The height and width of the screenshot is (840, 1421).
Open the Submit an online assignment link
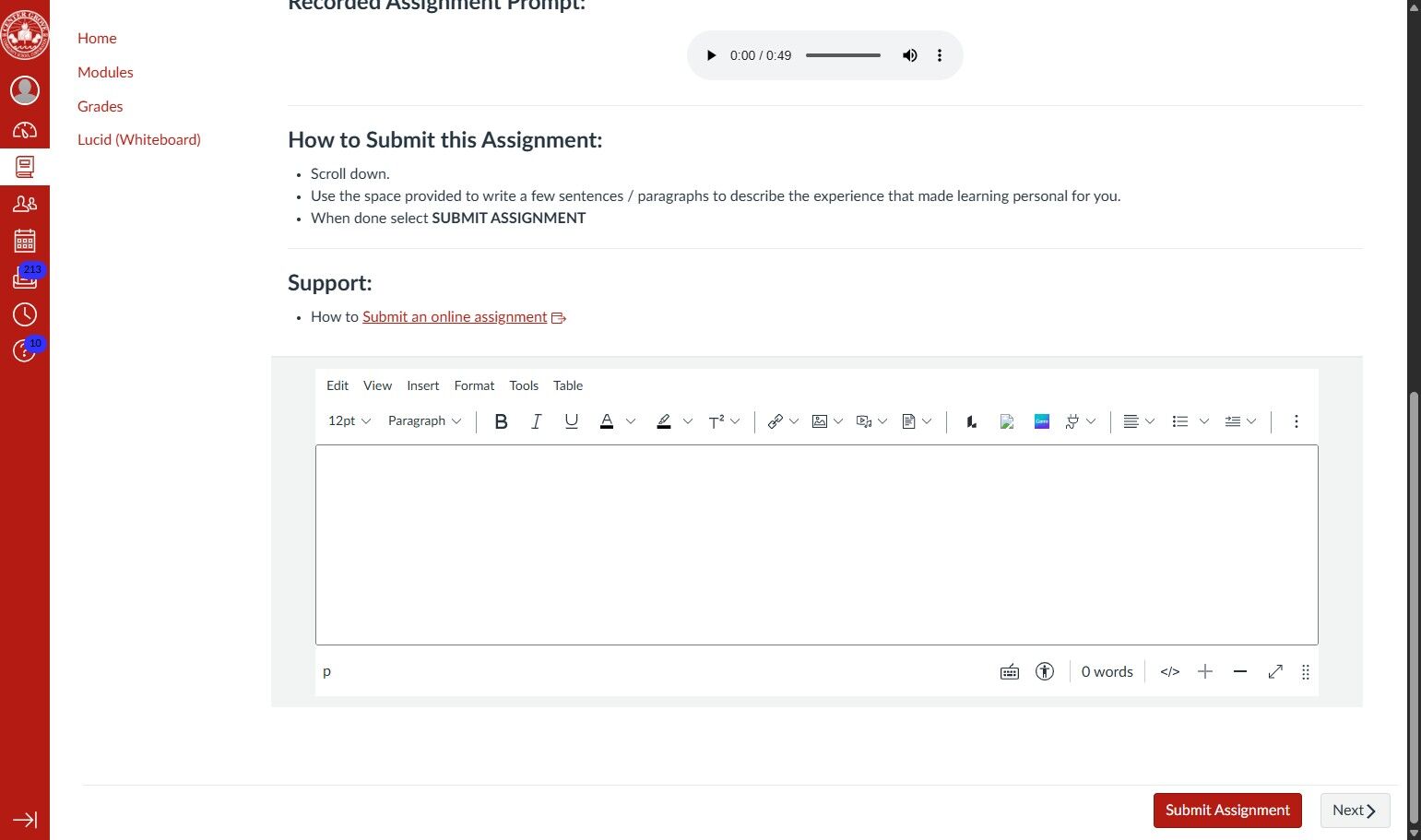(455, 316)
